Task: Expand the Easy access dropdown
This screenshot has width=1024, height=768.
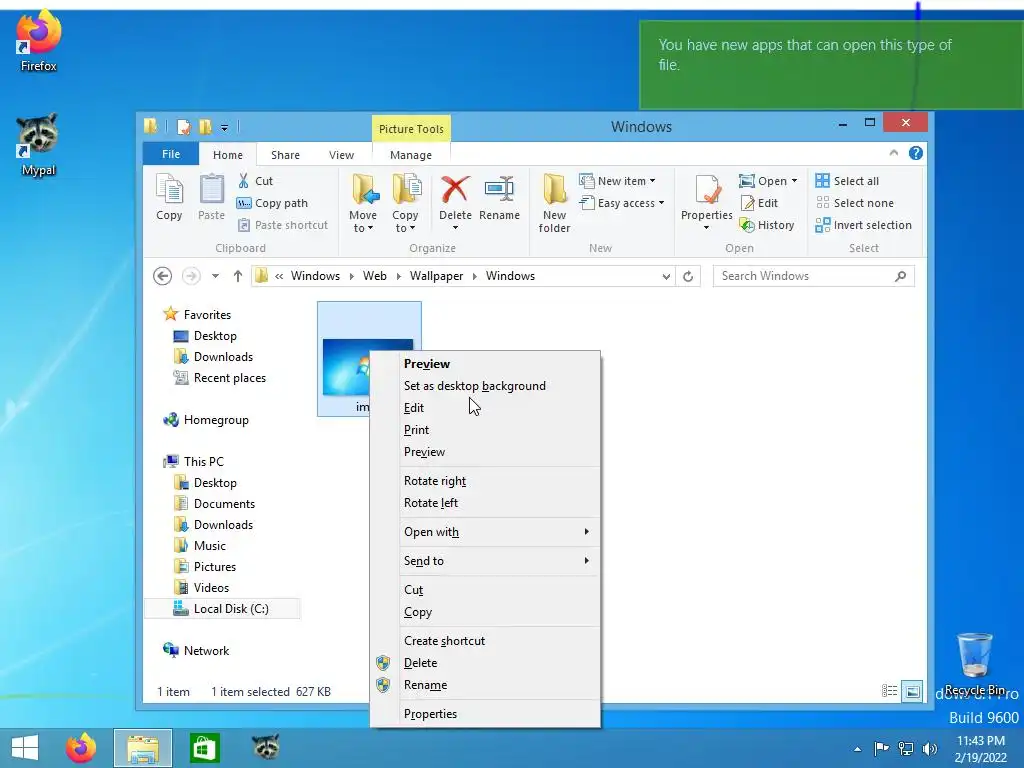Action: [x=662, y=203]
